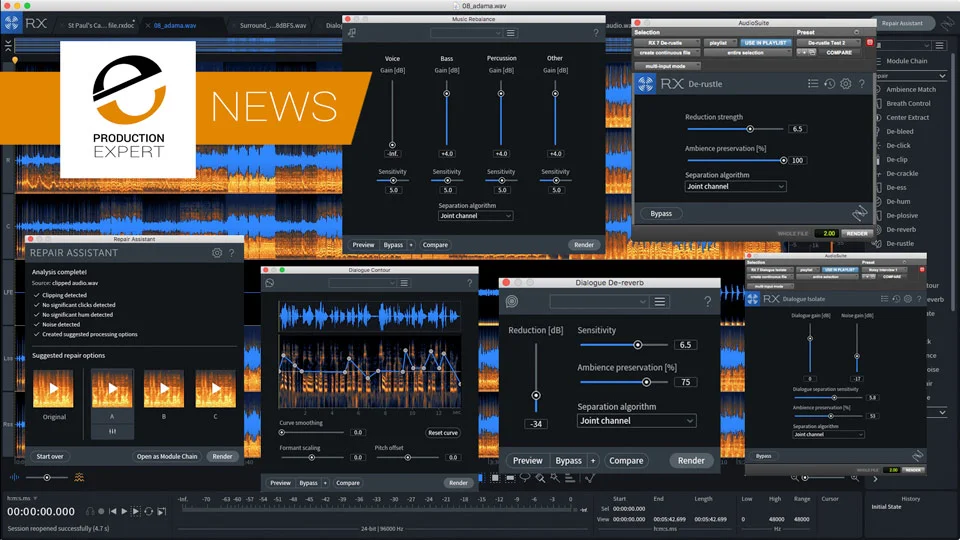Click Compare in the Music Rebalance window
960x540 pixels.
click(435, 245)
